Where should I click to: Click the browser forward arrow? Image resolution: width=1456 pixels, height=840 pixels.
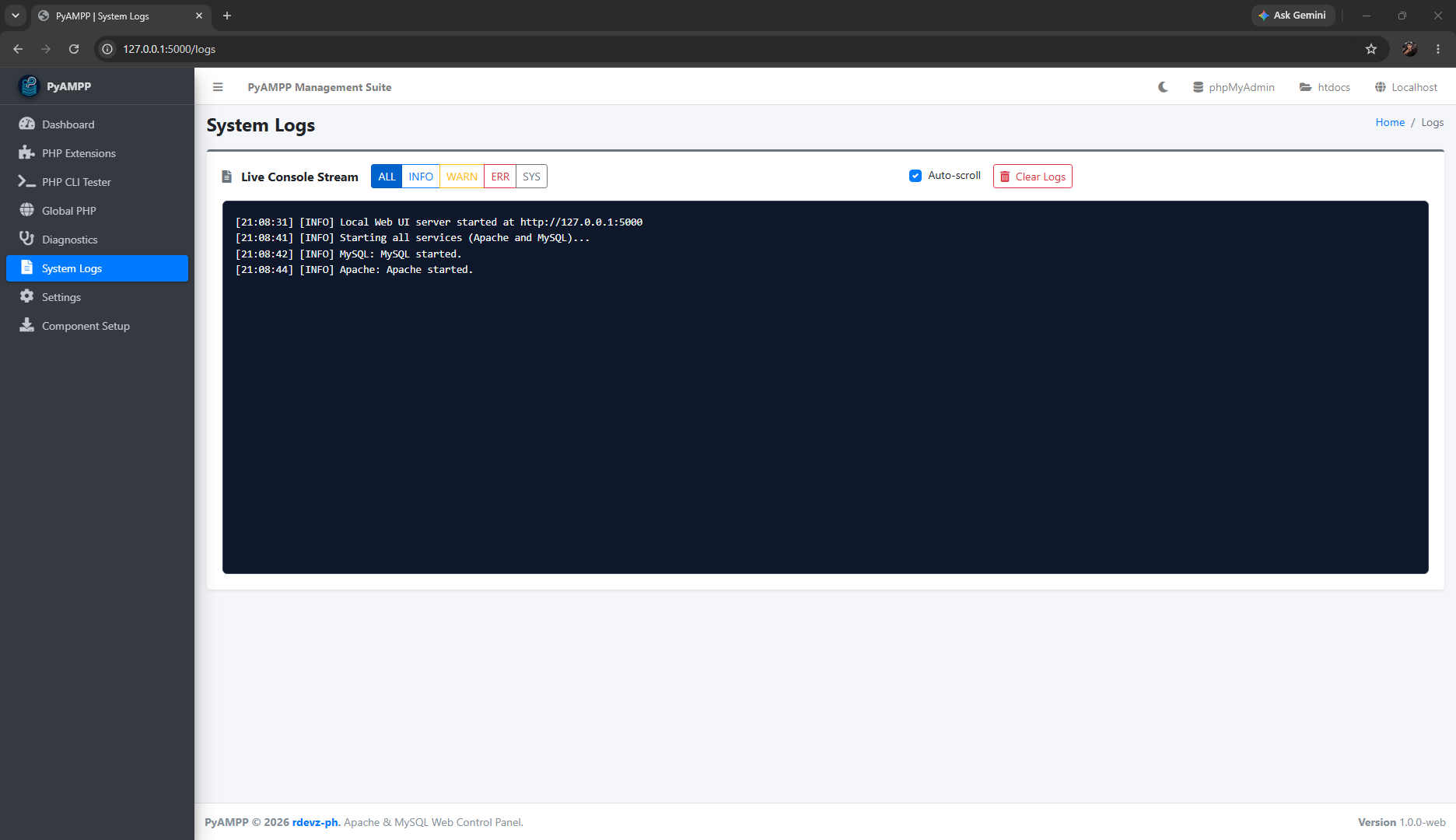click(46, 49)
